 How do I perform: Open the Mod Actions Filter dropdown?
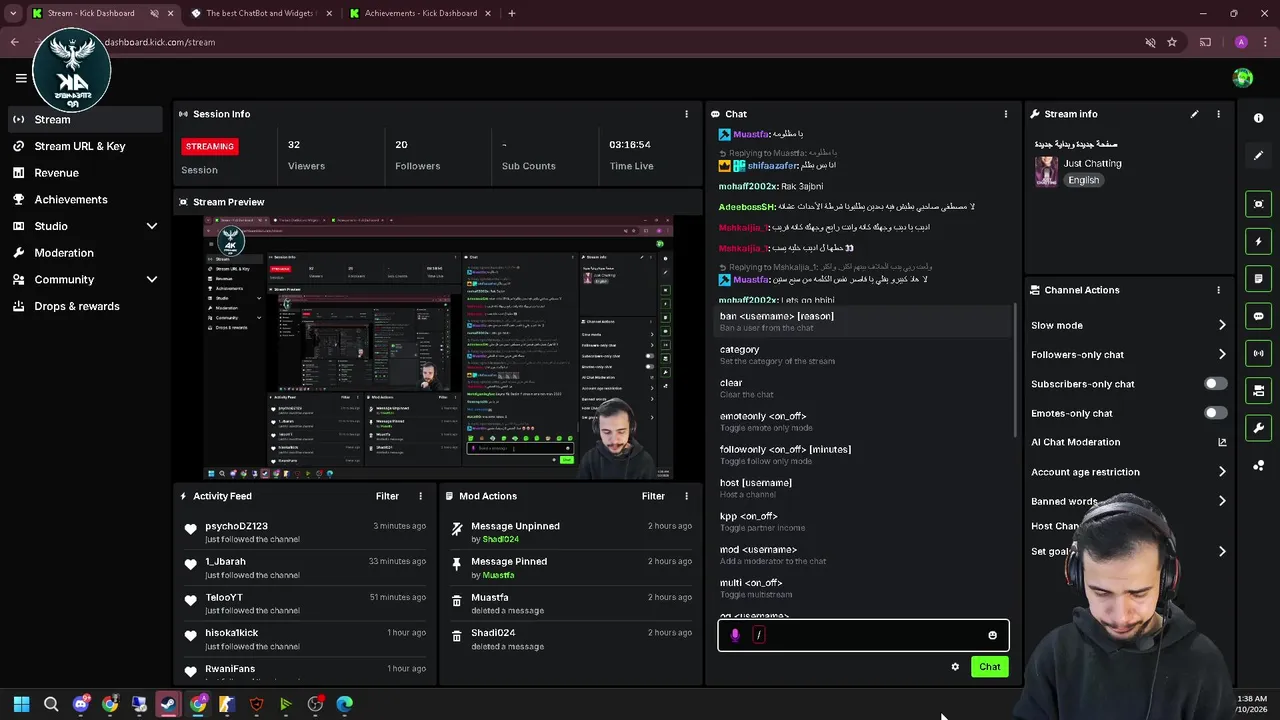tap(653, 496)
